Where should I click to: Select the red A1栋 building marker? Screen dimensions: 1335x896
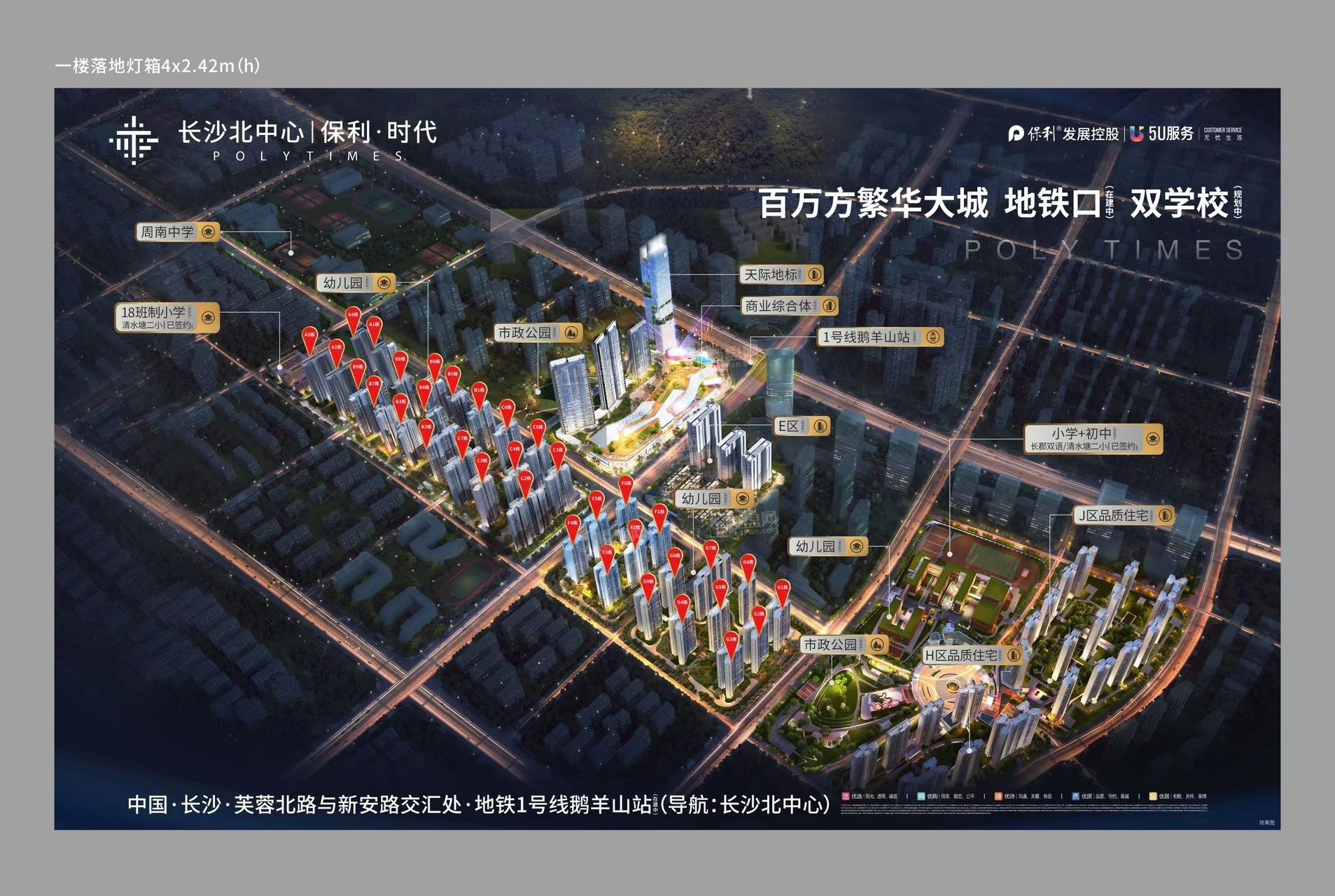coord(374,324)
